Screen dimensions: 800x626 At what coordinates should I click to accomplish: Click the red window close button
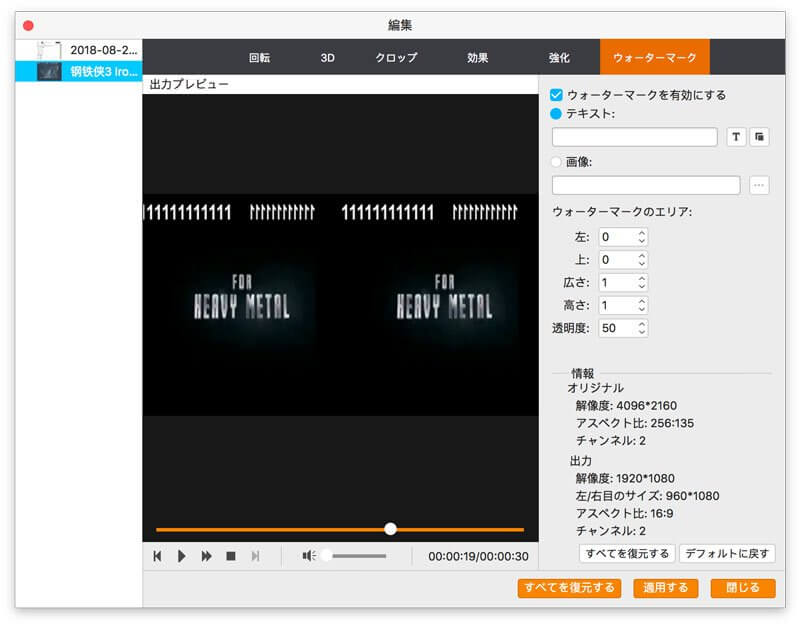29,26
